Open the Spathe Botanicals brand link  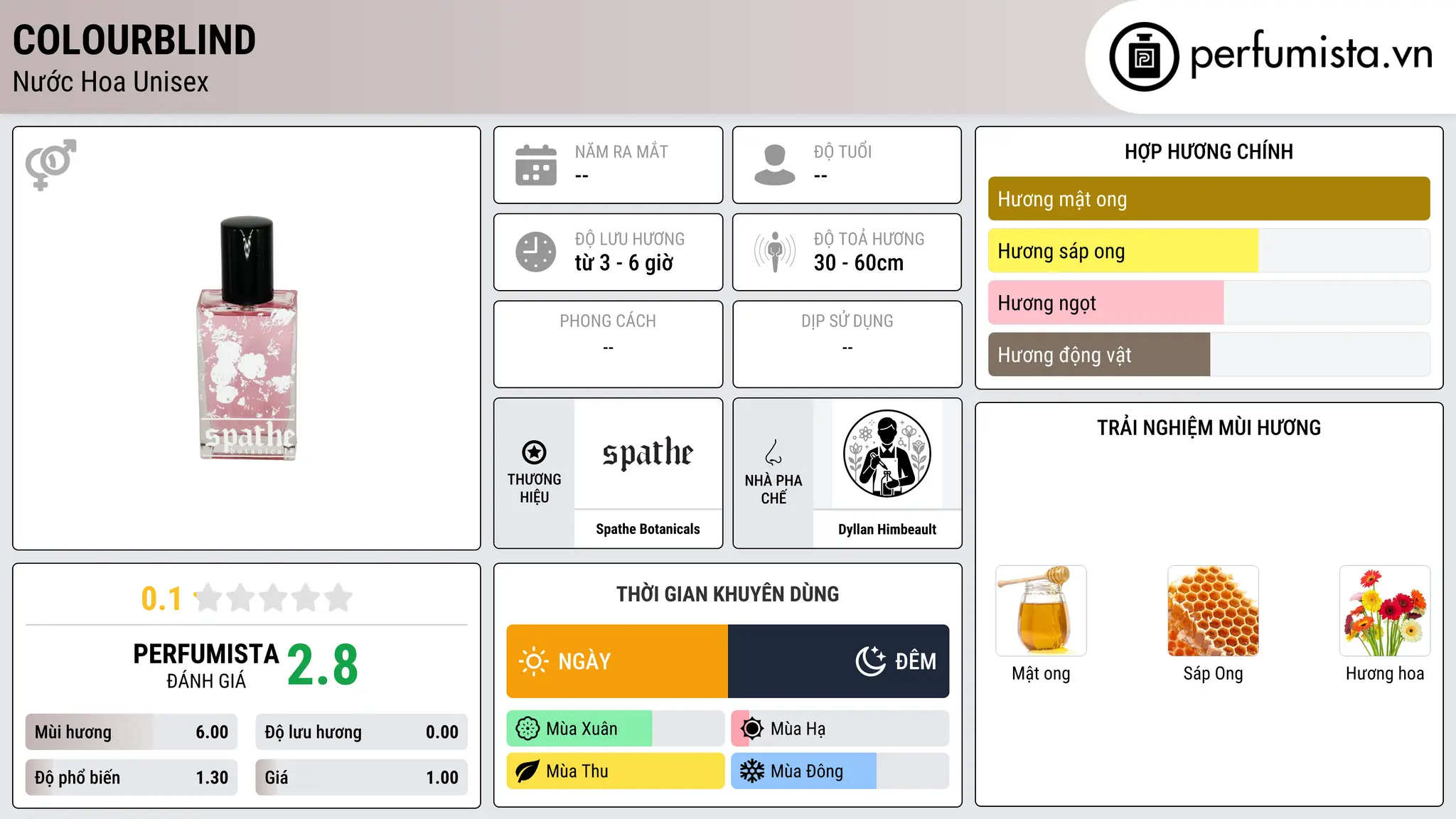(x=648, y=529)
